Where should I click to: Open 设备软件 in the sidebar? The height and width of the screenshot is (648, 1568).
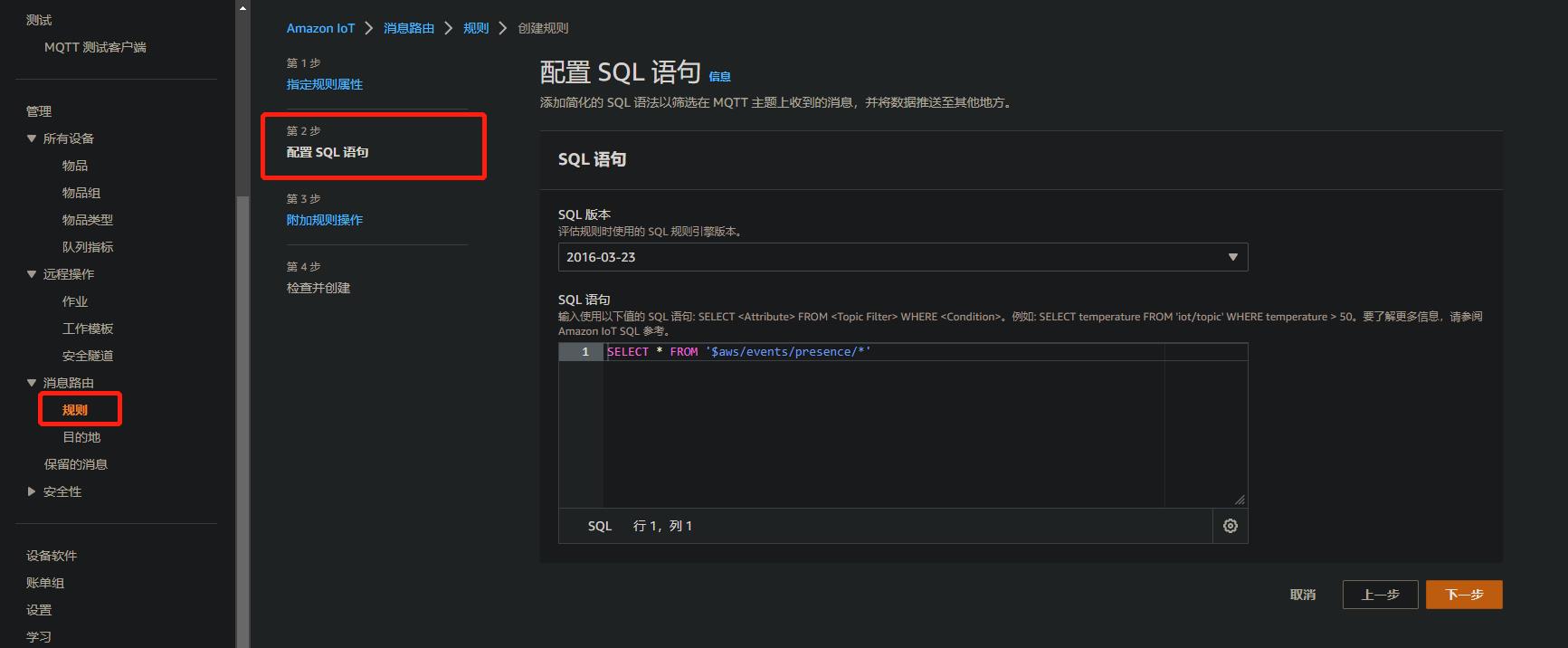click(x=52, y=556)
